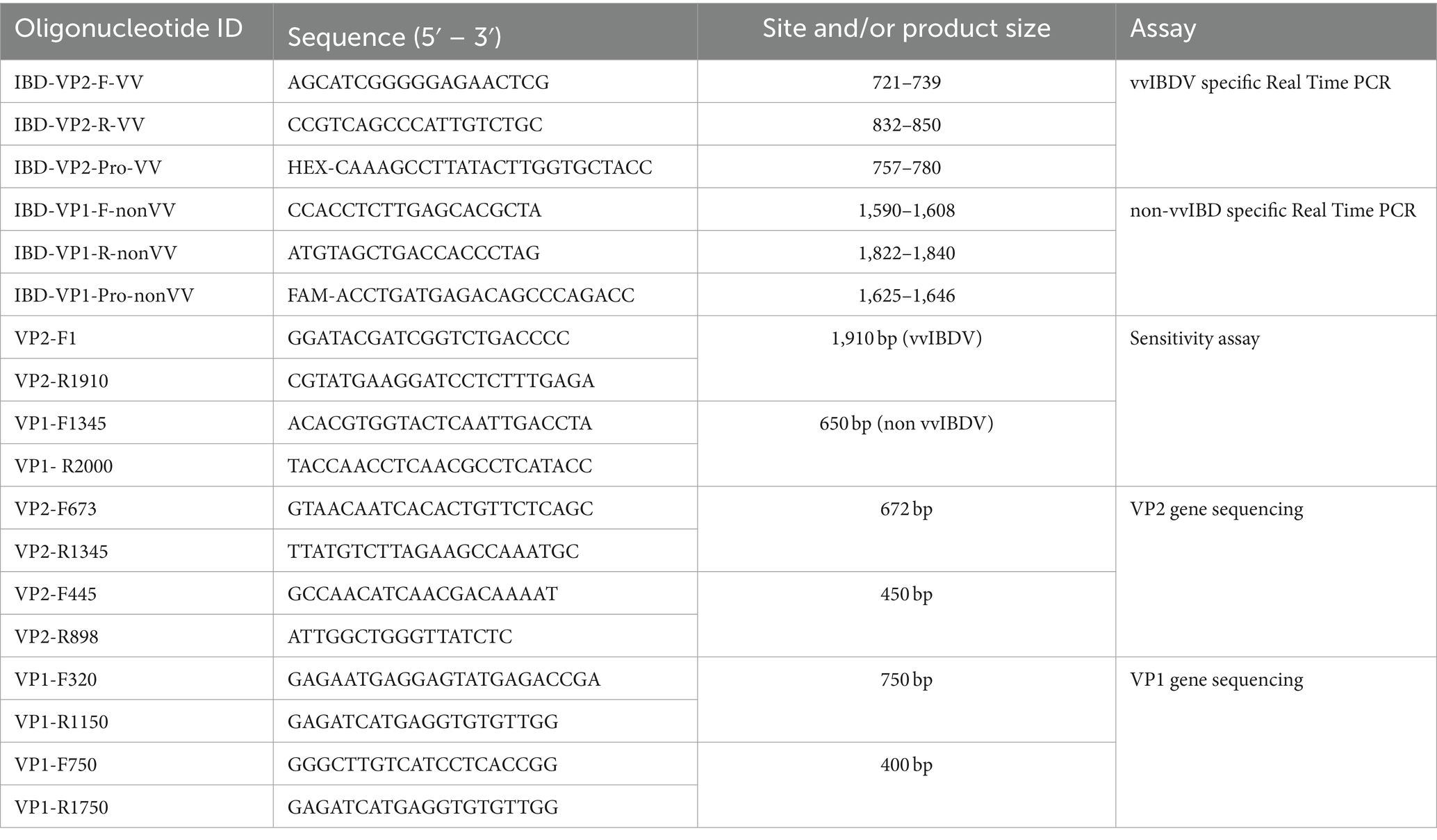Screen dimensions: 1437x840
Task: Click the 650 bp (non vvIBDV) cell
Action: pos(906,424)
